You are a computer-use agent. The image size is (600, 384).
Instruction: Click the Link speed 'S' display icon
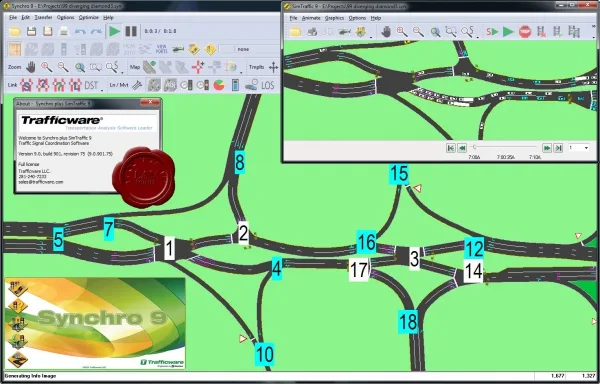[x=26, y=85]
